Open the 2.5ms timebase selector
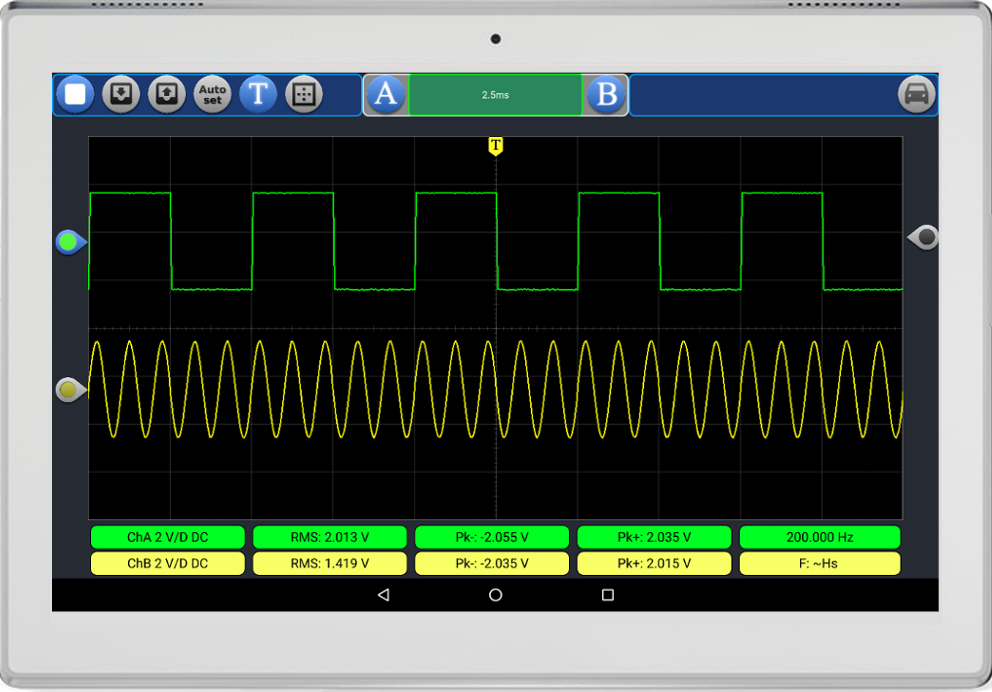The width and height of the screenshot is (992, 692). (495, 95)
